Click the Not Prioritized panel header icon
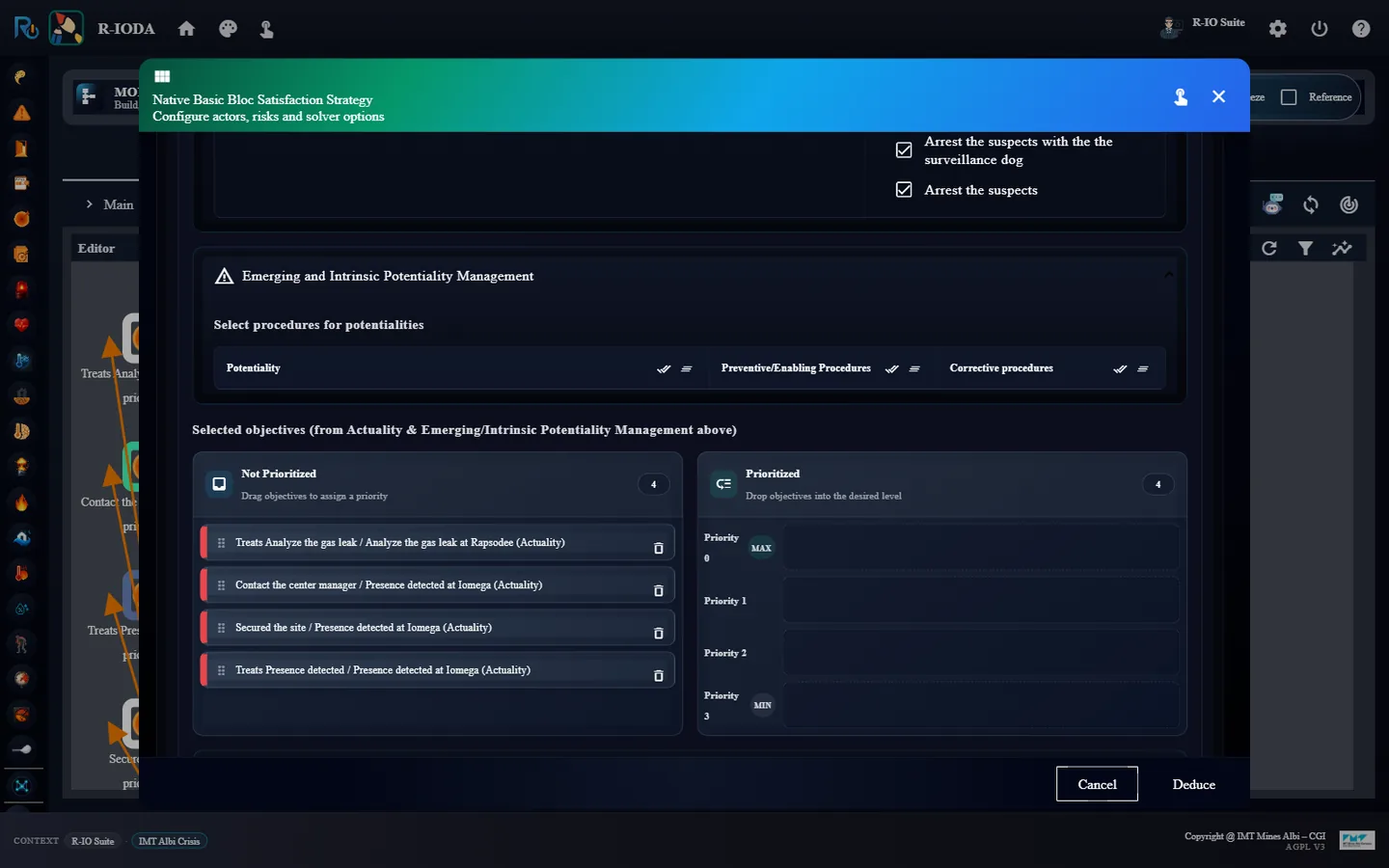The width and height of the screenshot is (1389, 868). coord(219,484)
